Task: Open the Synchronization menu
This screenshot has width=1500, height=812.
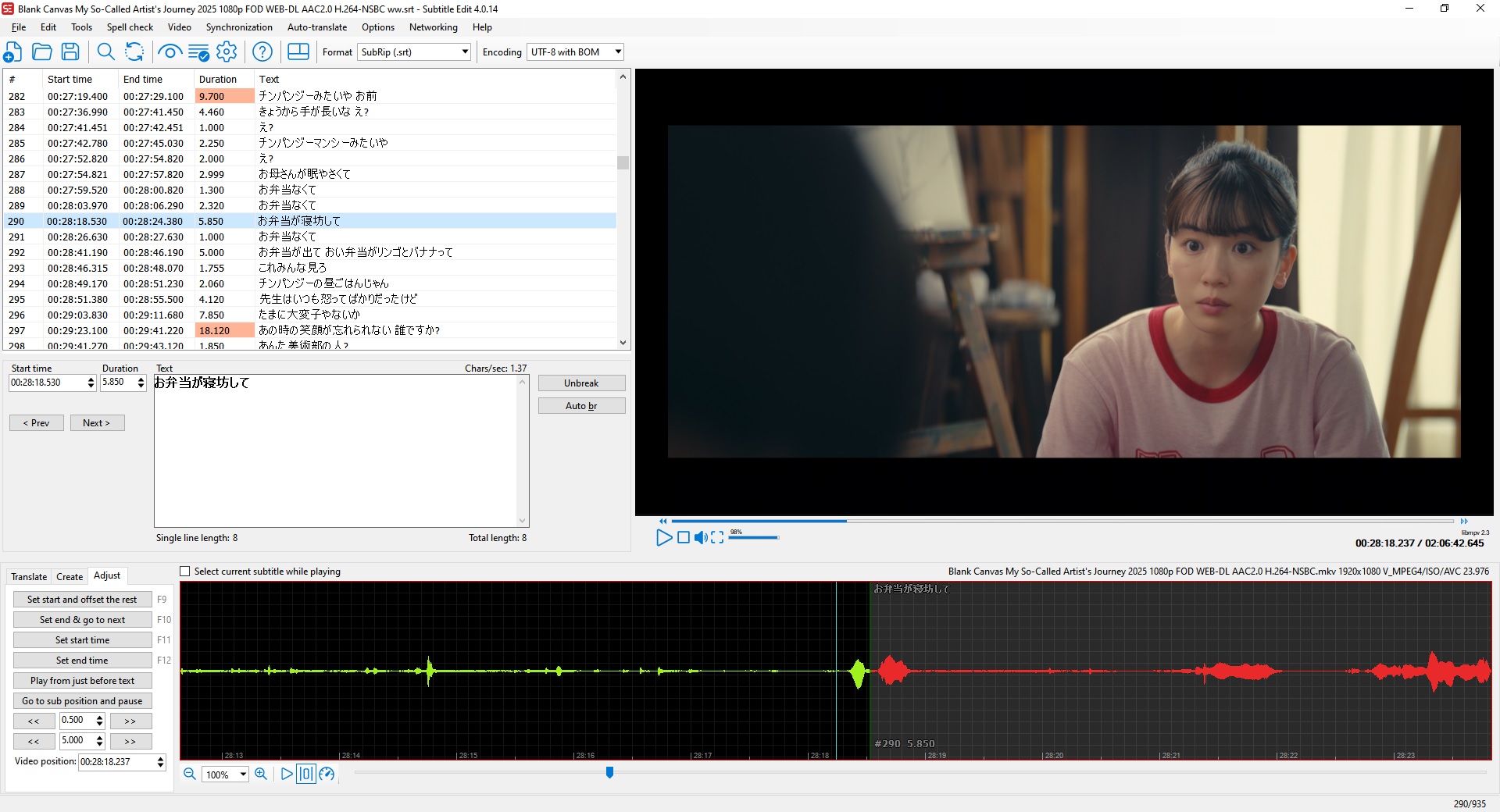Action: [239, 27]
